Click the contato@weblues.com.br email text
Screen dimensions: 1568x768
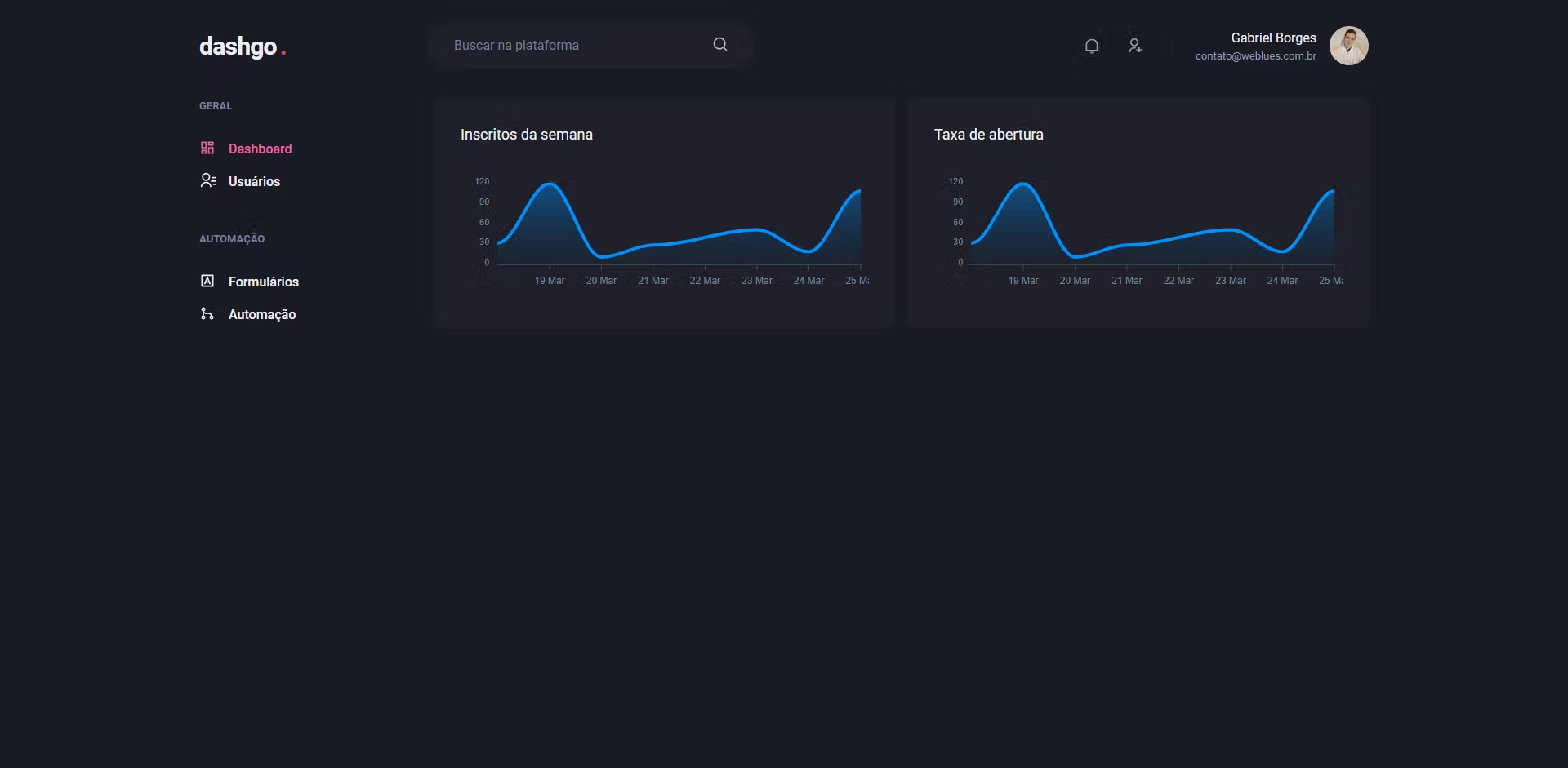click(x=1256, y=56)
